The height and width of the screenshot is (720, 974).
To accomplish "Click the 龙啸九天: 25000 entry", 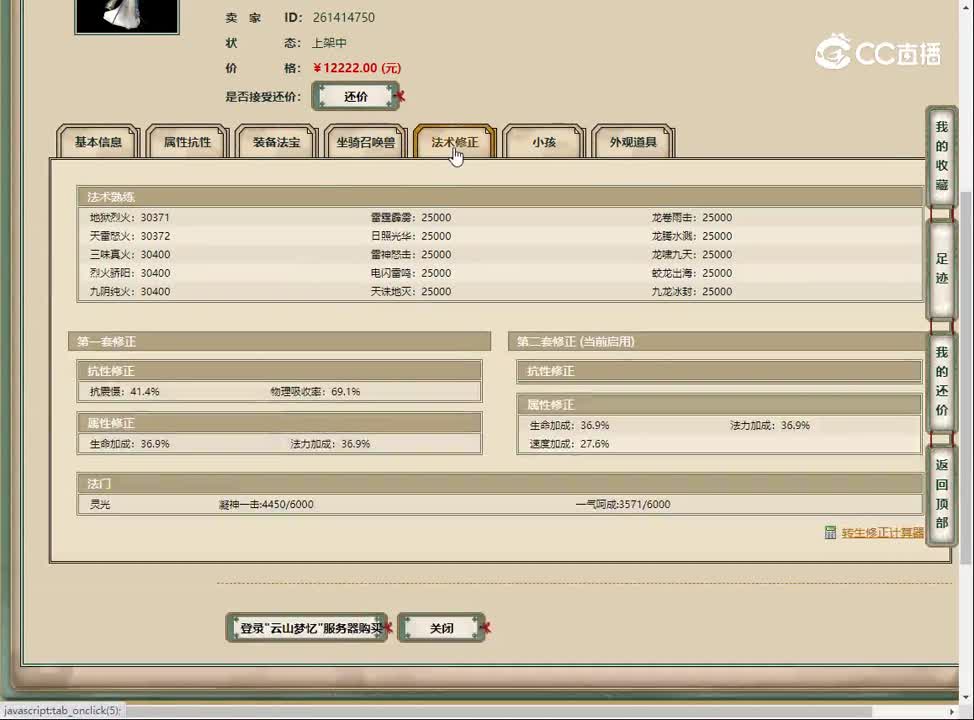I will click(x=691, y=255).
